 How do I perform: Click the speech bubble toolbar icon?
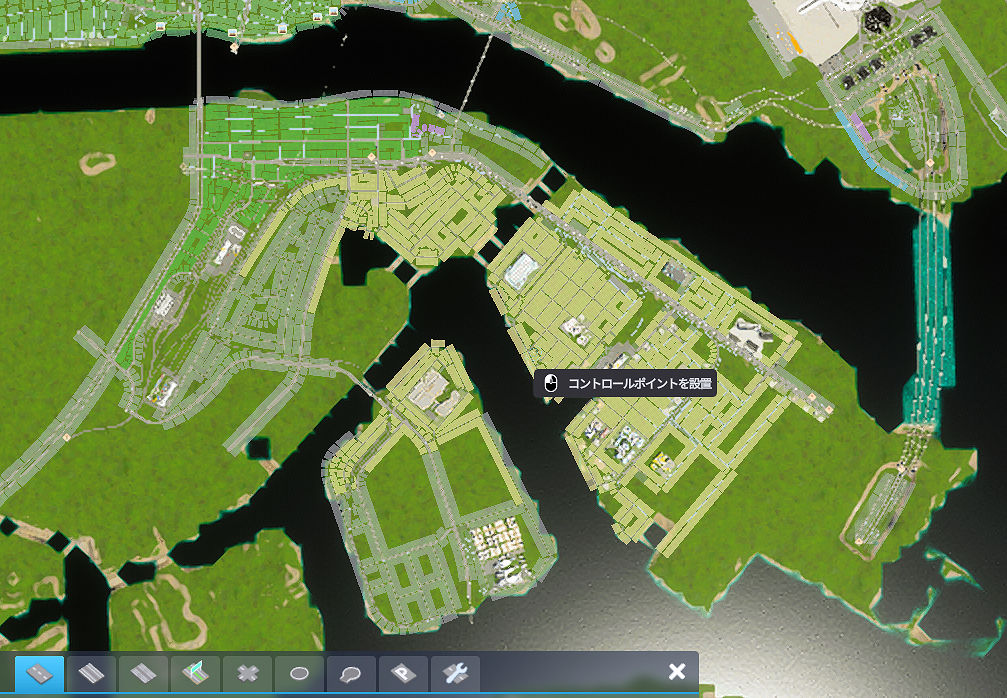click(352, 672)
